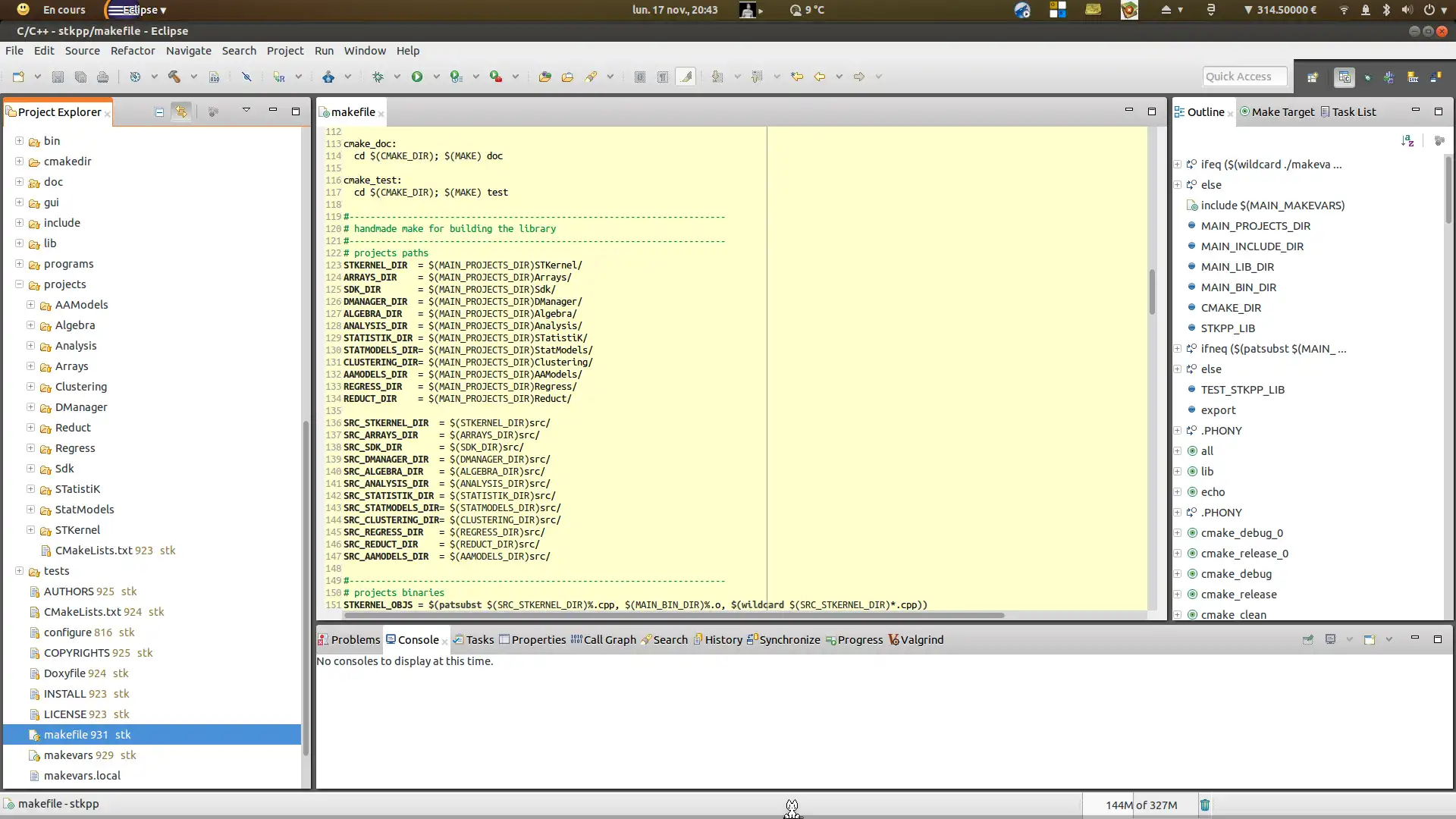Click the Run menu in the menu bar
Image resolution: width=1456 pixels, height=819 pixels.
(323, 50)
